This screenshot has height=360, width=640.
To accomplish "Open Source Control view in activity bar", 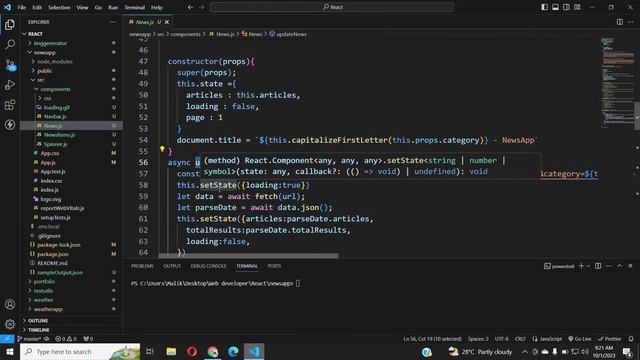I will (x=10, y=64).
